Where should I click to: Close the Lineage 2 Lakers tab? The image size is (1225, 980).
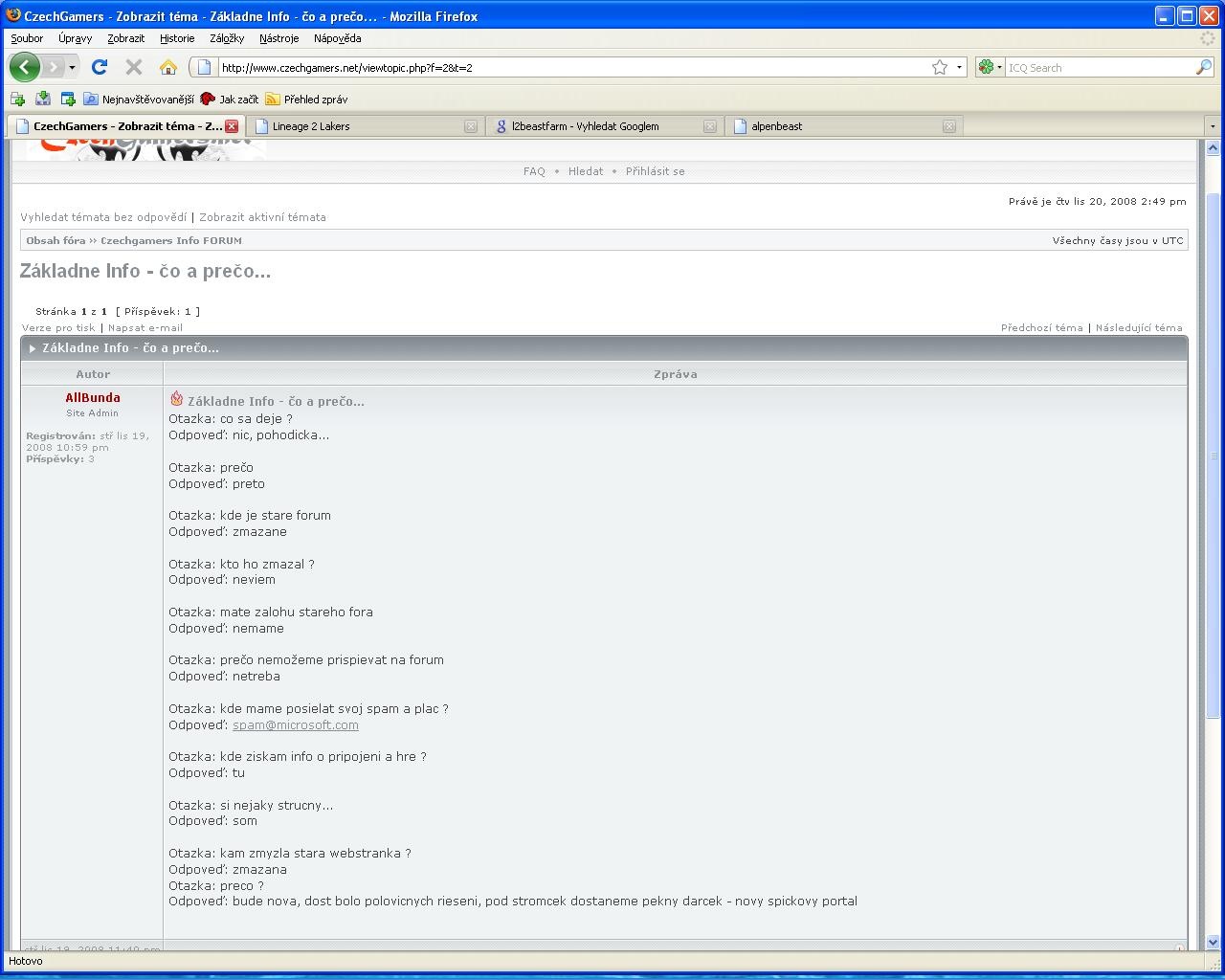(x=471, y=126)
